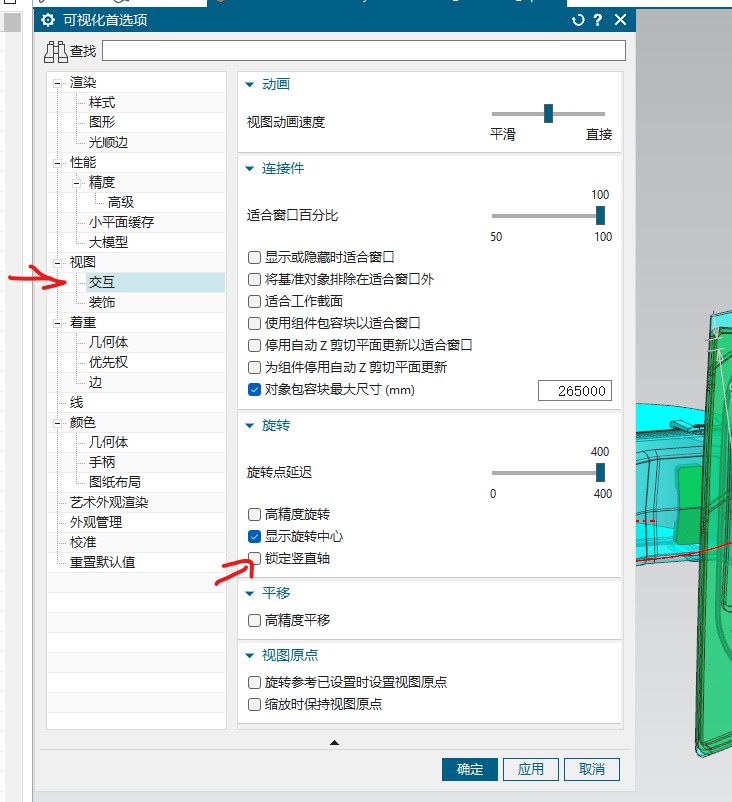Click the 确定 button
Viewport: 732px width, 802px height.
(x=470, y=769)
